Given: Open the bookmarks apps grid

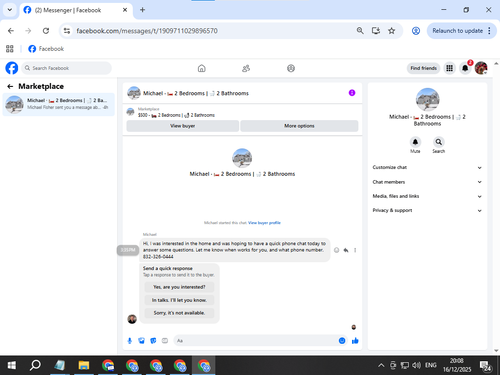Looking at the screenshot, I should coord(10,49).
